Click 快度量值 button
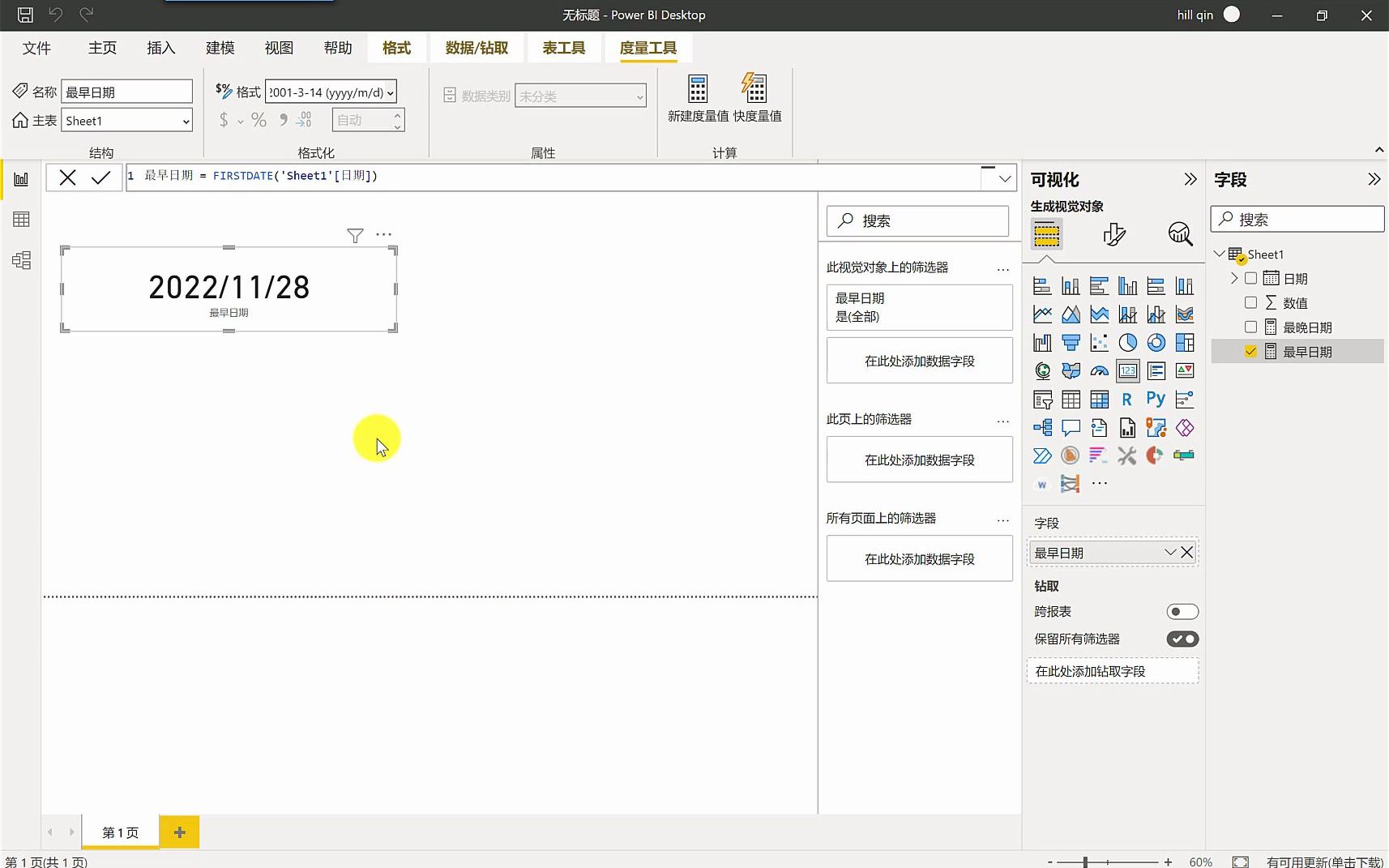1389x868 pixels. pyautogui.click(x=757, y=98)
